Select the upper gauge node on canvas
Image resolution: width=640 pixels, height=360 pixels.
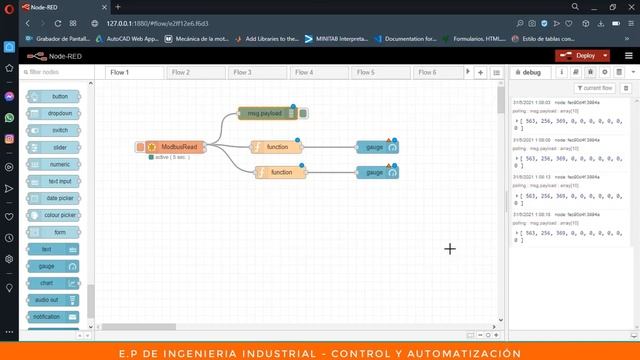click(378, 147)
